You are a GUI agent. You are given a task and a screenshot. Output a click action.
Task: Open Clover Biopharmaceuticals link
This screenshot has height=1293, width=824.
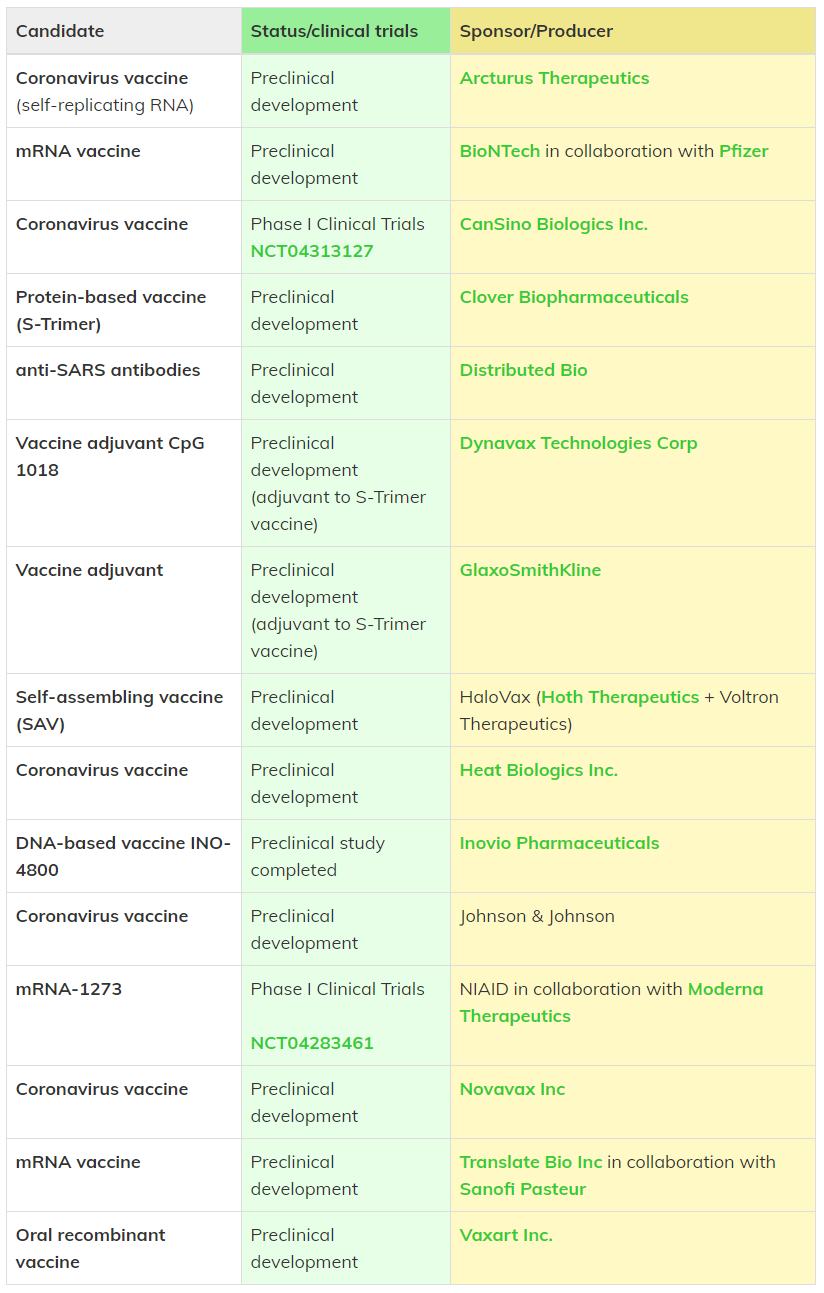click(573, 297)
